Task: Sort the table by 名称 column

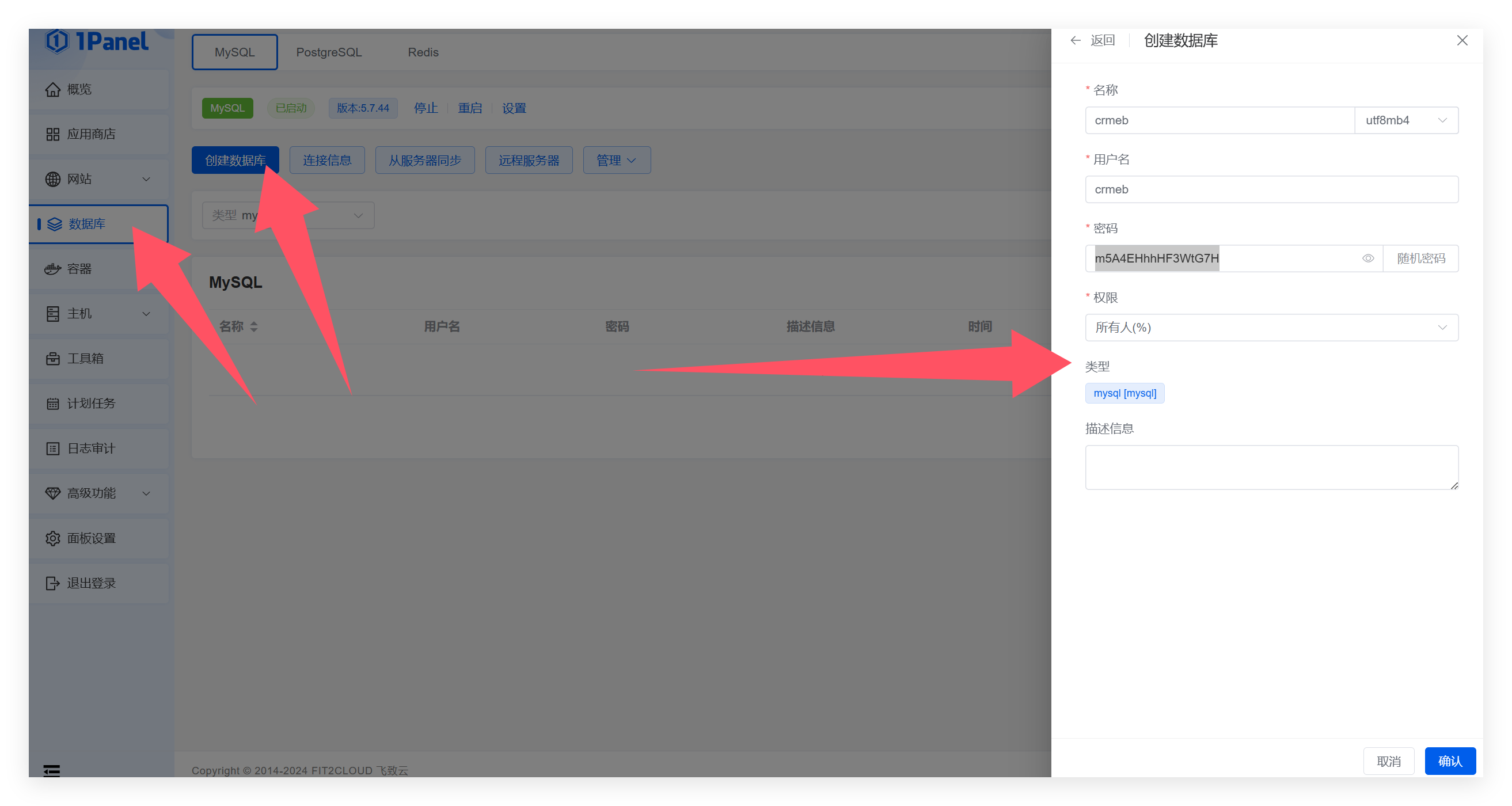Action: click(253, 327)
